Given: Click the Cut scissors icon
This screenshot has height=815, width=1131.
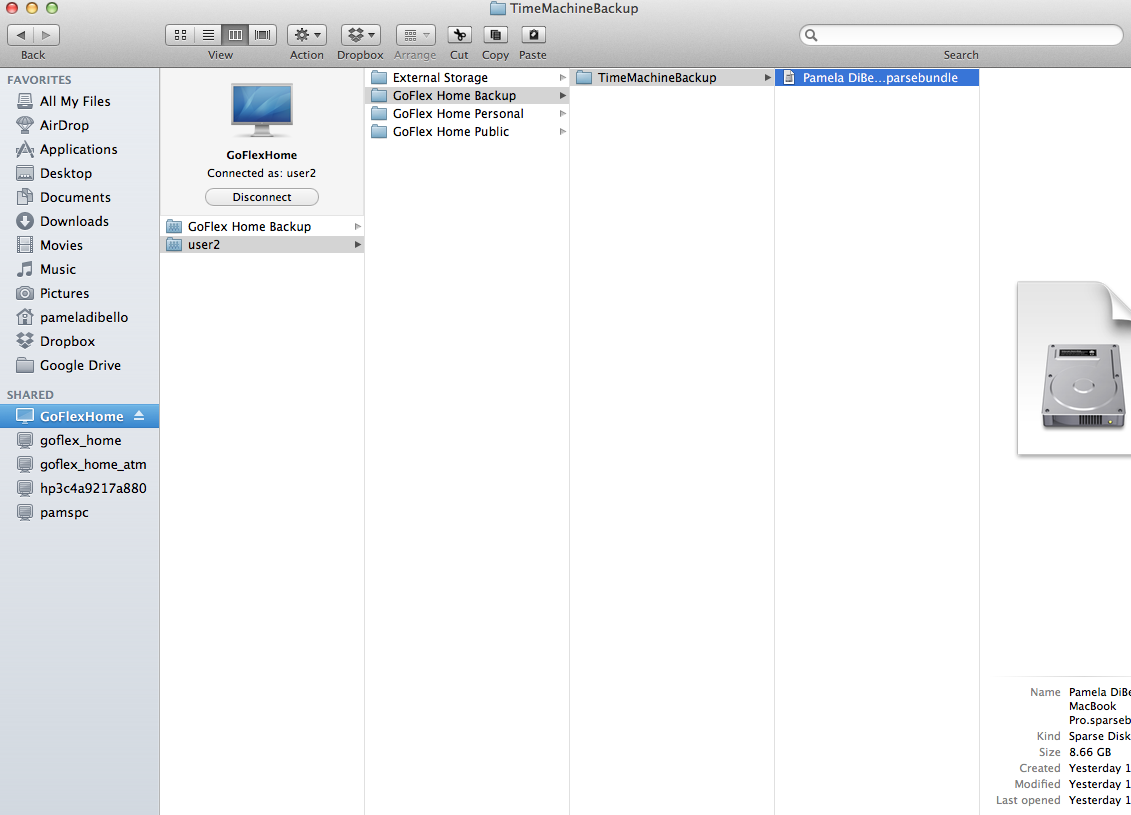Looking at the screenshot, I should [459, 35].
